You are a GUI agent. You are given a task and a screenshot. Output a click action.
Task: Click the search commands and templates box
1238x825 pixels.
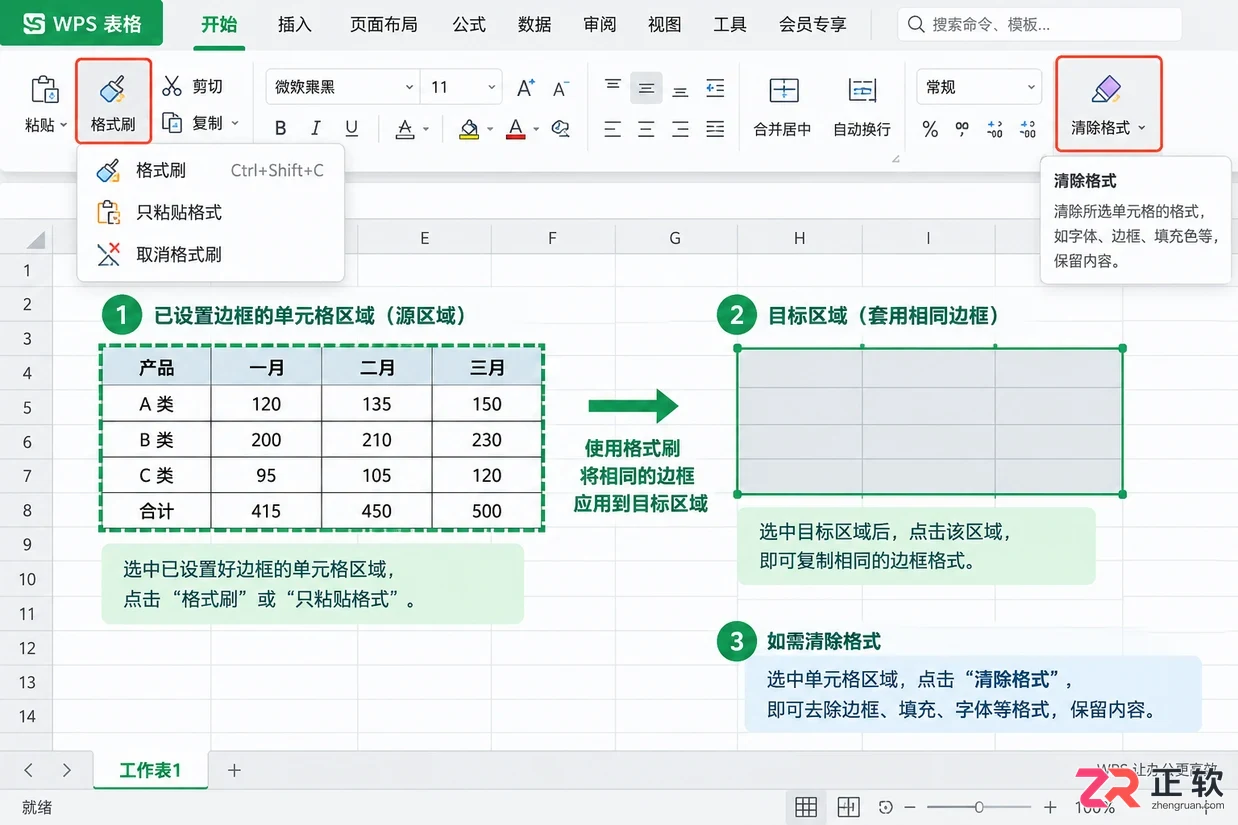[1039, 24]
